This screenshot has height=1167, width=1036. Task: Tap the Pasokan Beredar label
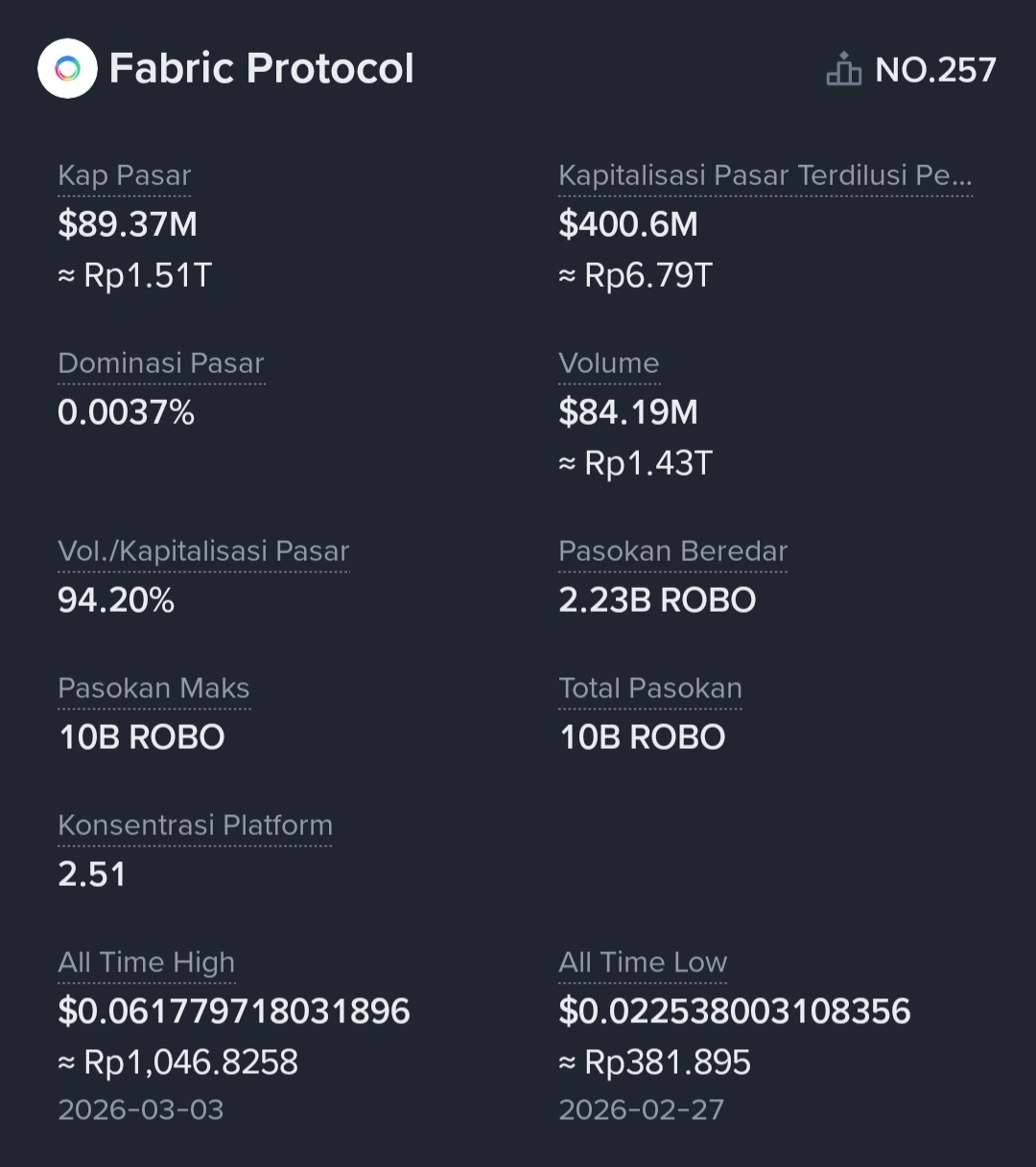[x=672, y=551]
